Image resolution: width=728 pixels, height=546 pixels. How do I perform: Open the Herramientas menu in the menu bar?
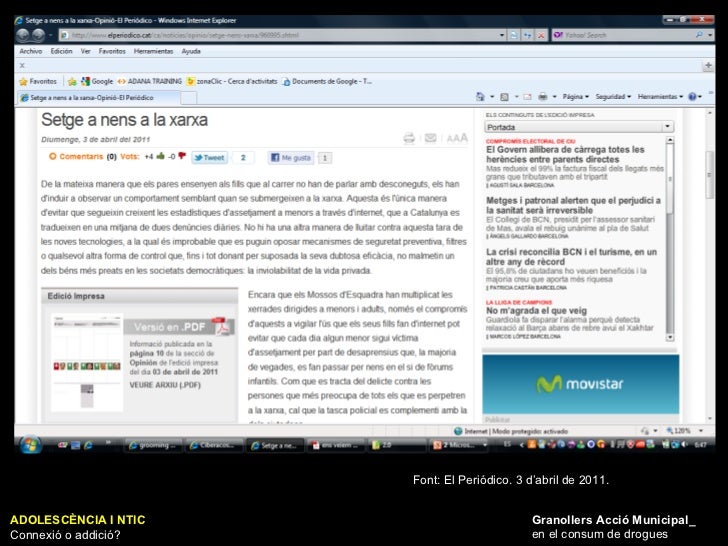(153, 51)
